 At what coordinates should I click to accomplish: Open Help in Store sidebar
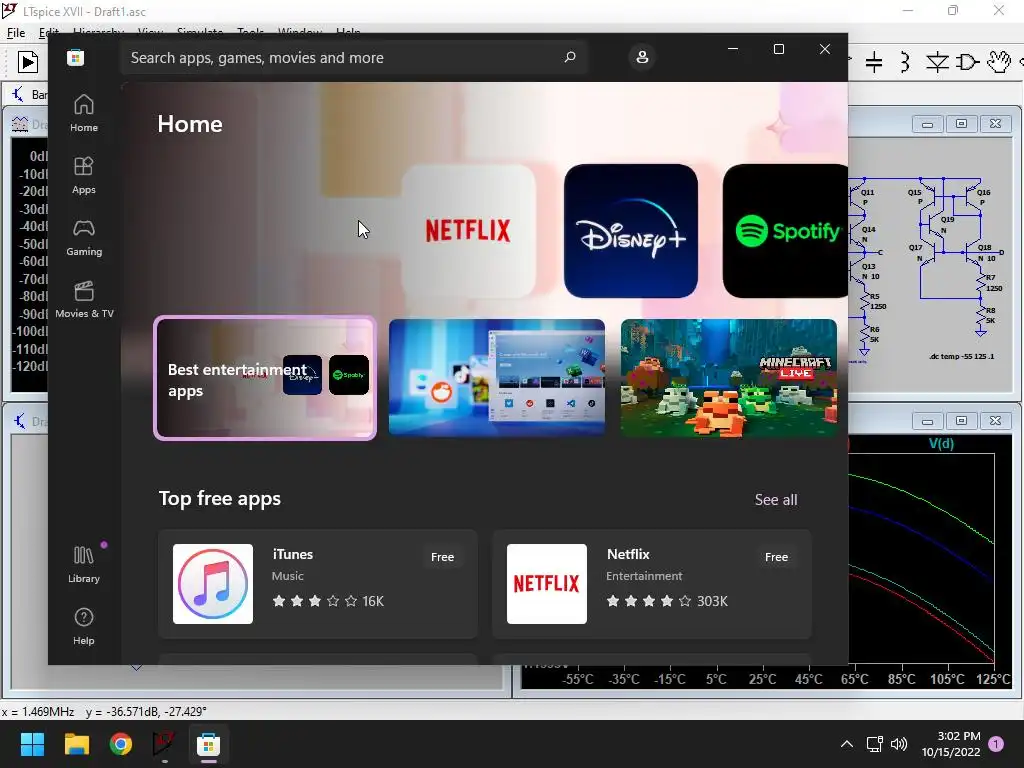click(84, 626)
